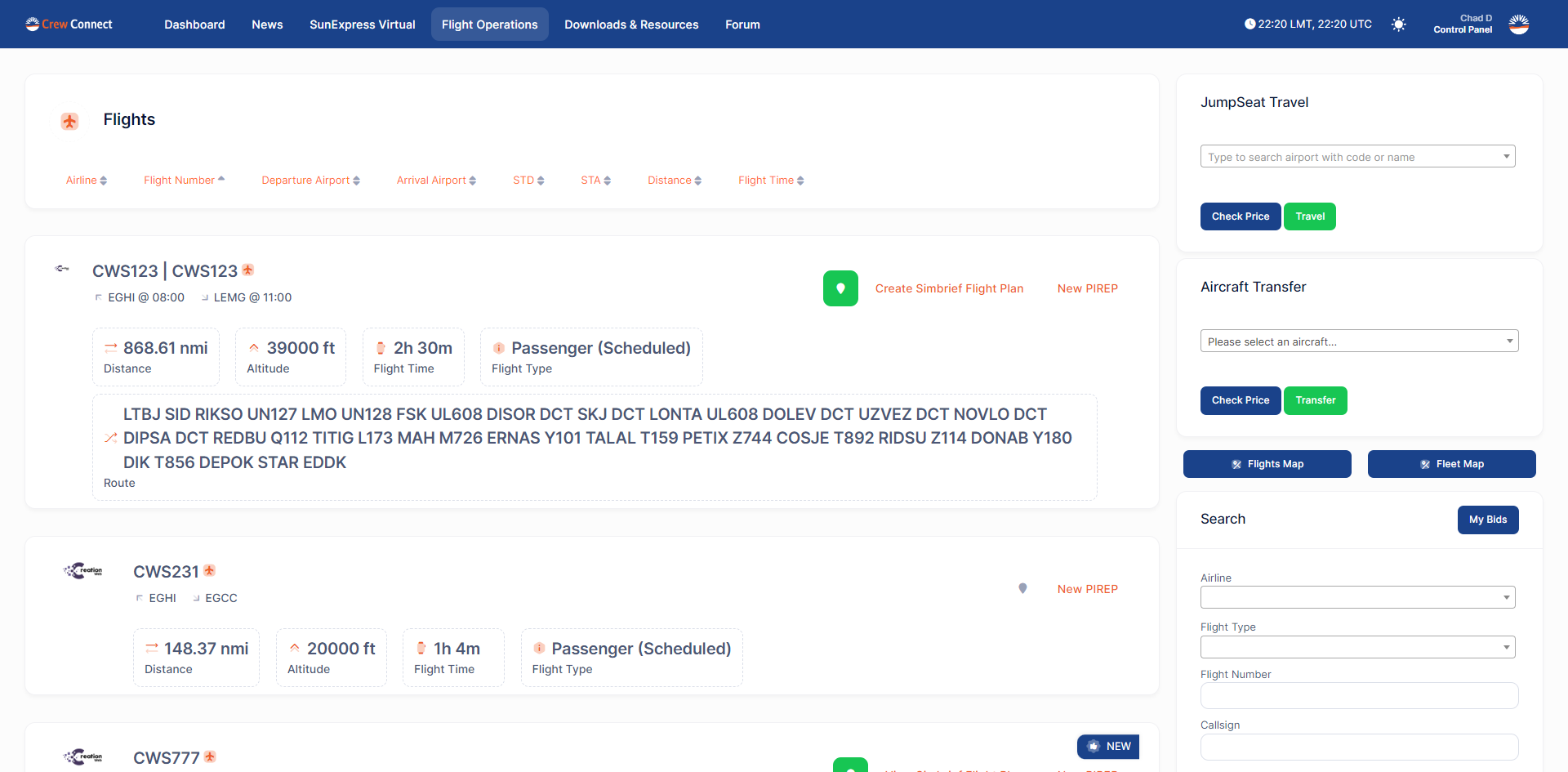Open the Flight Type dropdown
Viewport: 1568px width, 772px height.
point(1356,646)
